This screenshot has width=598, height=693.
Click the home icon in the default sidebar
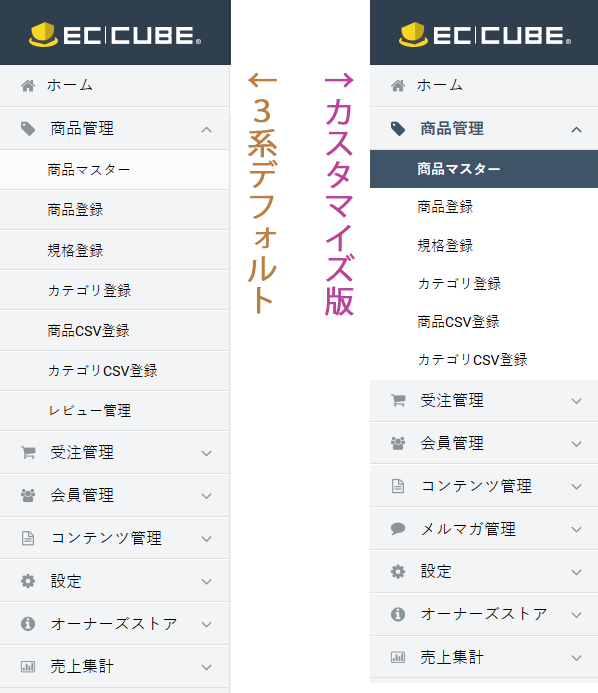(28, 85)
